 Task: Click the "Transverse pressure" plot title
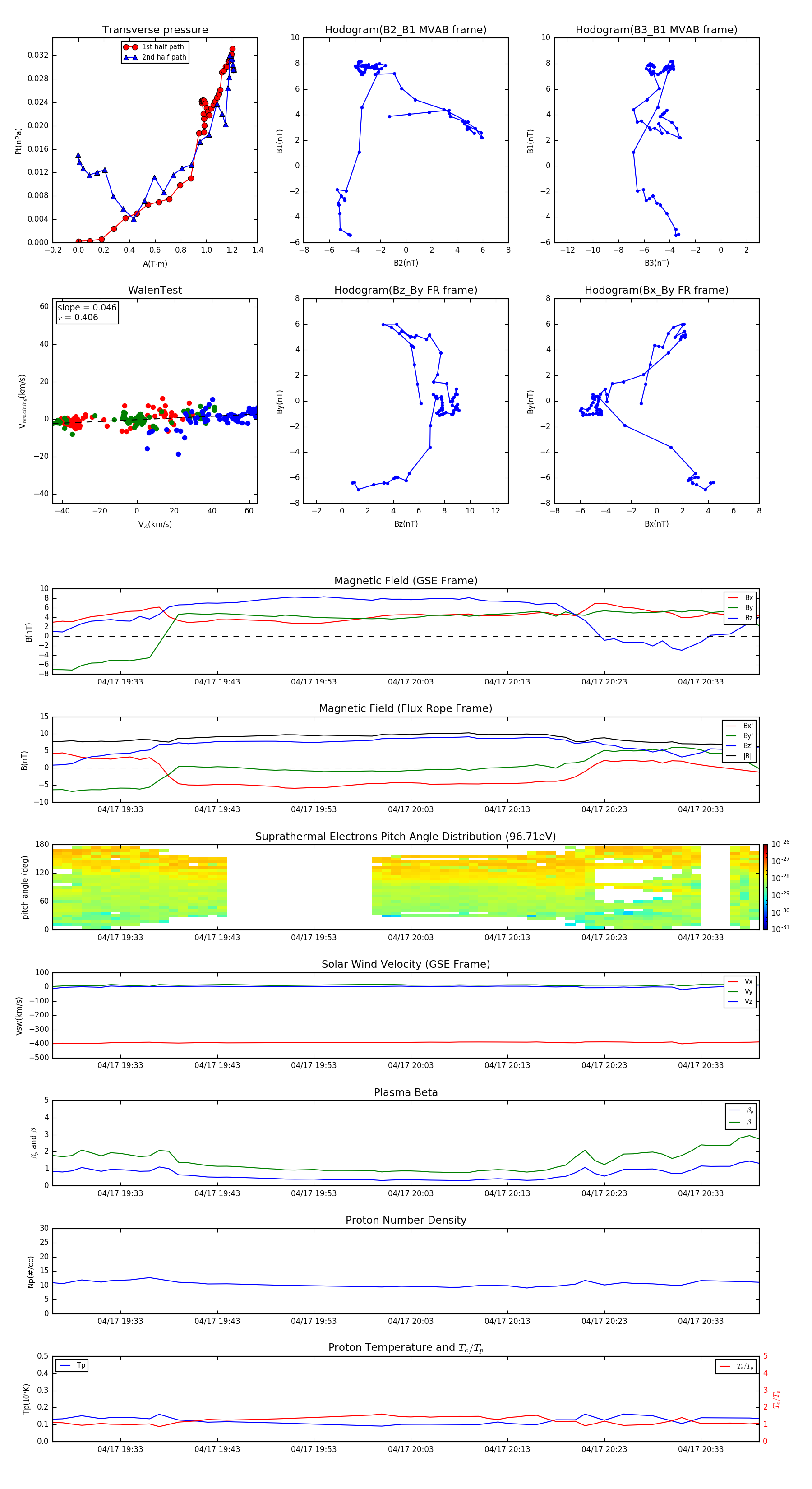coord(155,30)
